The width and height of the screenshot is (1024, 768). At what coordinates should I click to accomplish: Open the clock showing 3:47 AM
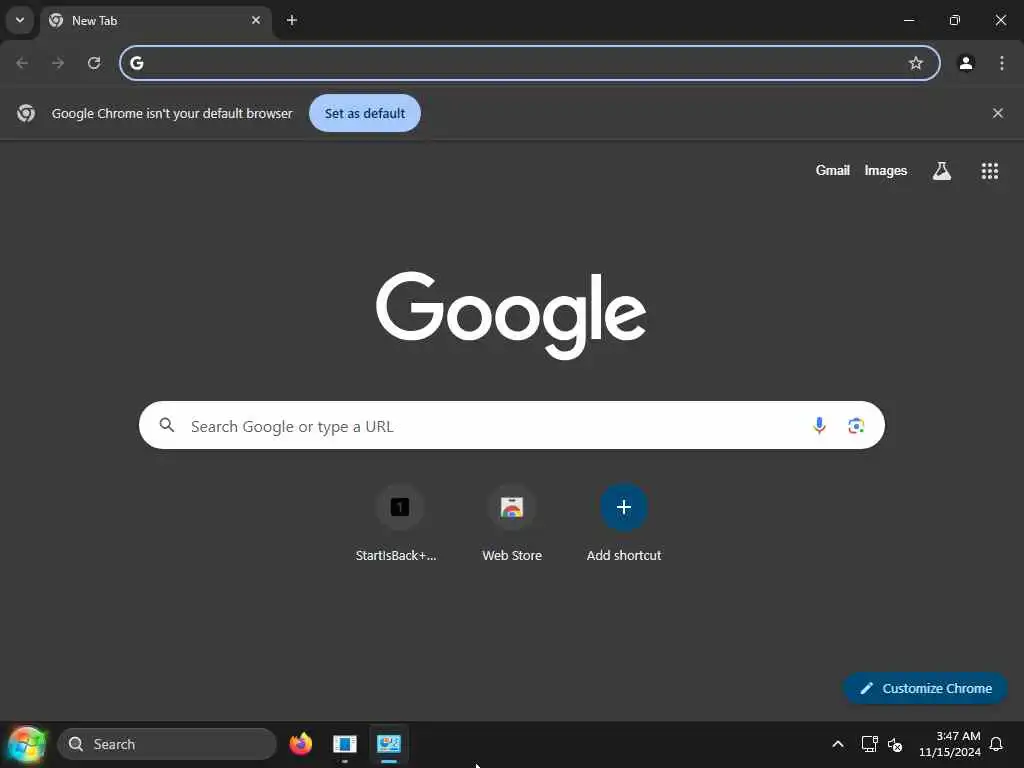point(950,744)
